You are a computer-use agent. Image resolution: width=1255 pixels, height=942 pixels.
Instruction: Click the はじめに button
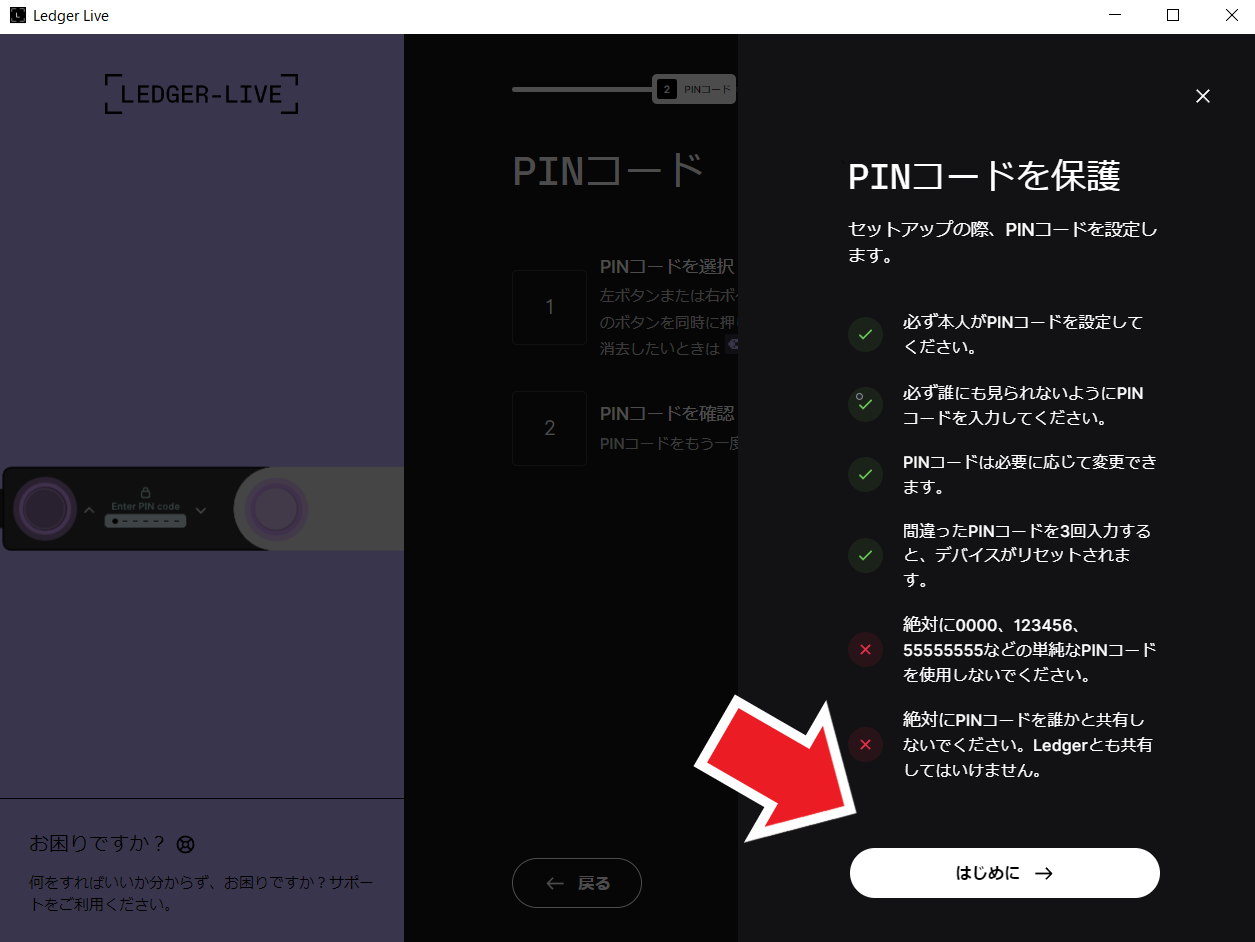1004,873
